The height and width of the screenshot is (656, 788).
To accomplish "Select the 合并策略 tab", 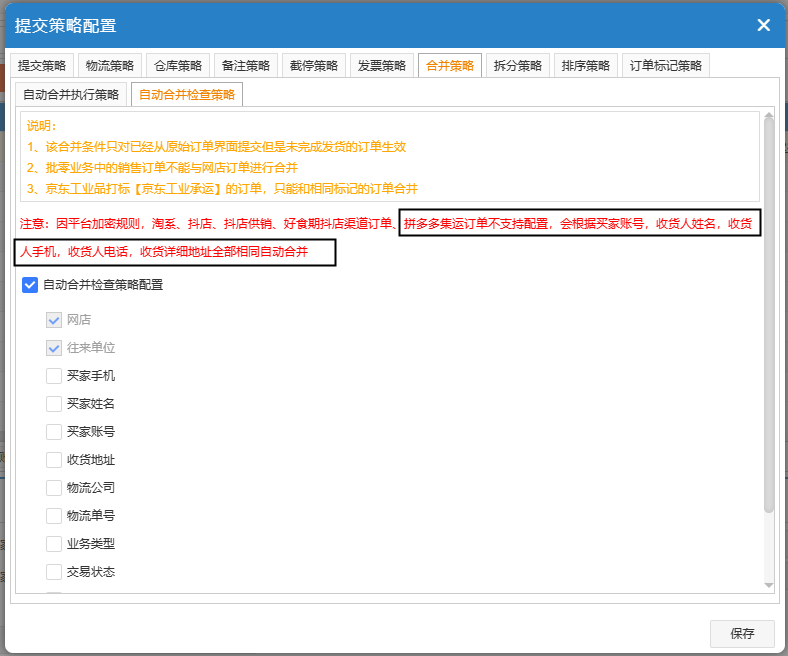I will 450,65.
